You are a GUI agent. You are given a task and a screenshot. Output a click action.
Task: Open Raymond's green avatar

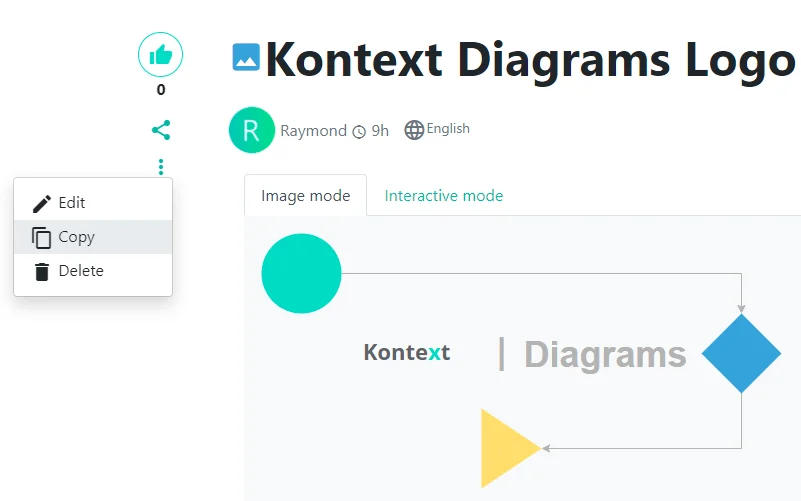(x=251, y=130)
